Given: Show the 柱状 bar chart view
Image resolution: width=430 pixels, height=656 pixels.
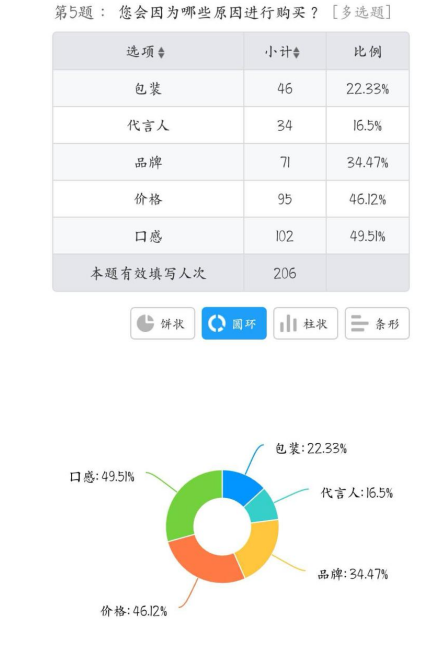Looking at the screenshot, I should click(305, 323).
